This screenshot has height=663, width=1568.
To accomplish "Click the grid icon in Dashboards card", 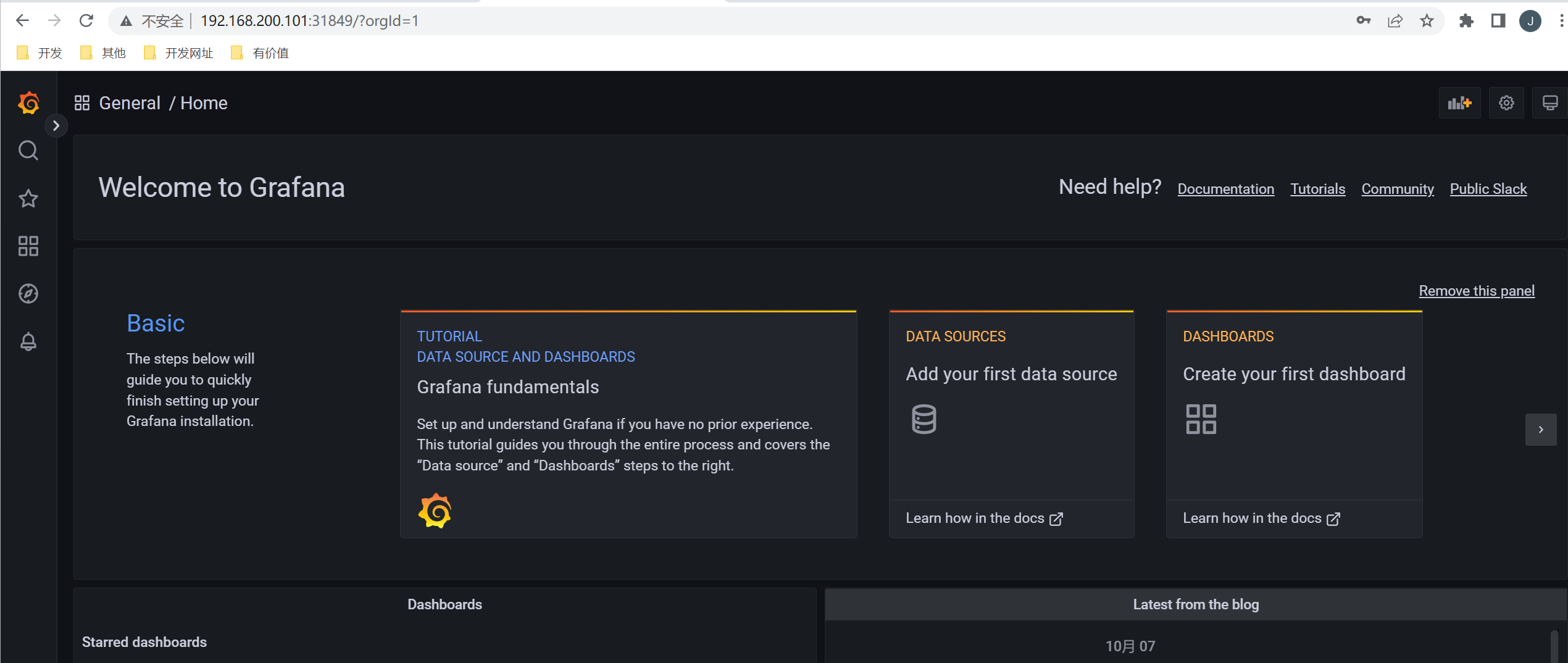I will tap(1201, 419).
